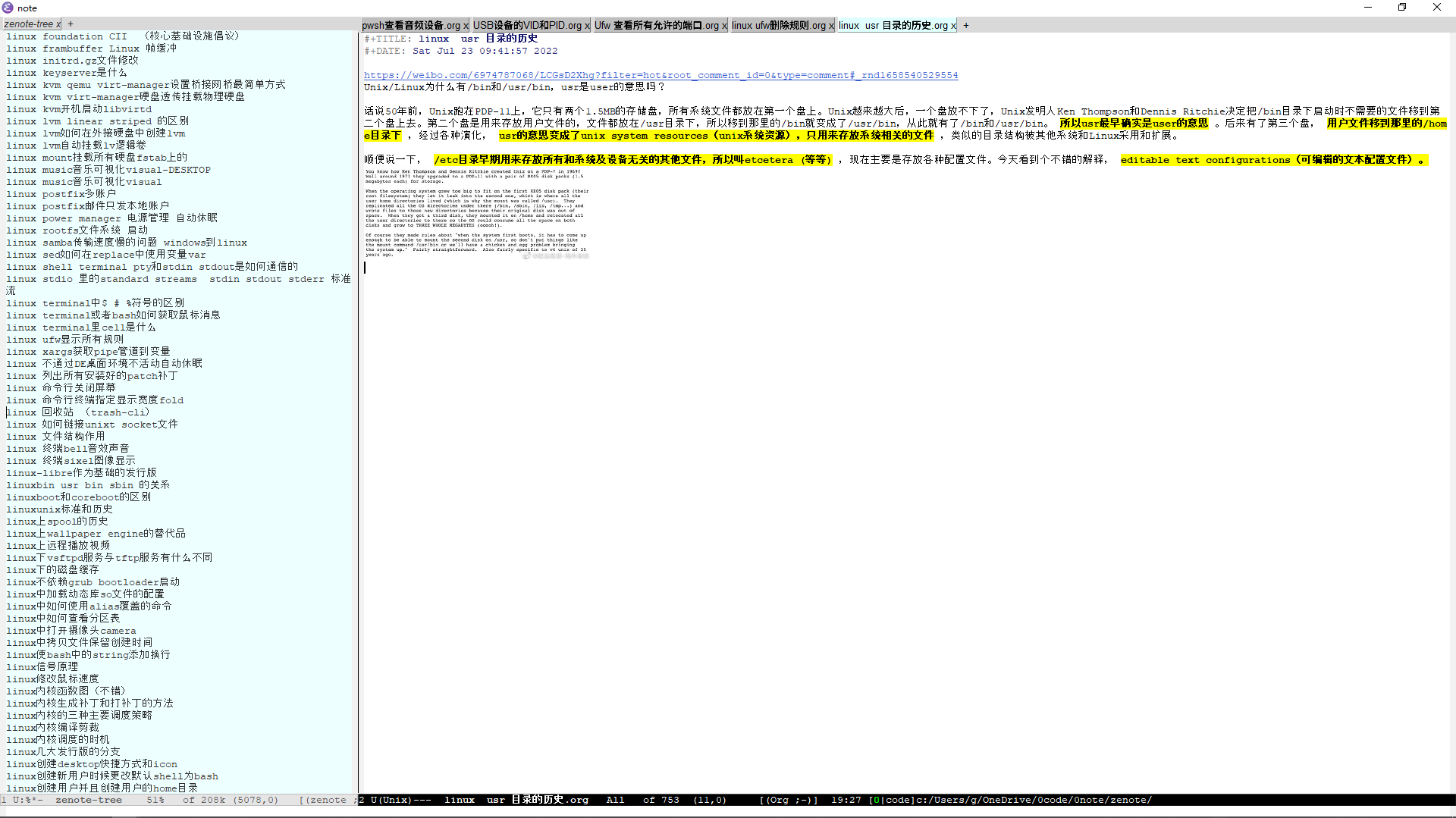The height and width of the screenshot is (818, 1456).
Task: Switch to the pwsh查看音频设备.org tab
Action: pos(411,26)
